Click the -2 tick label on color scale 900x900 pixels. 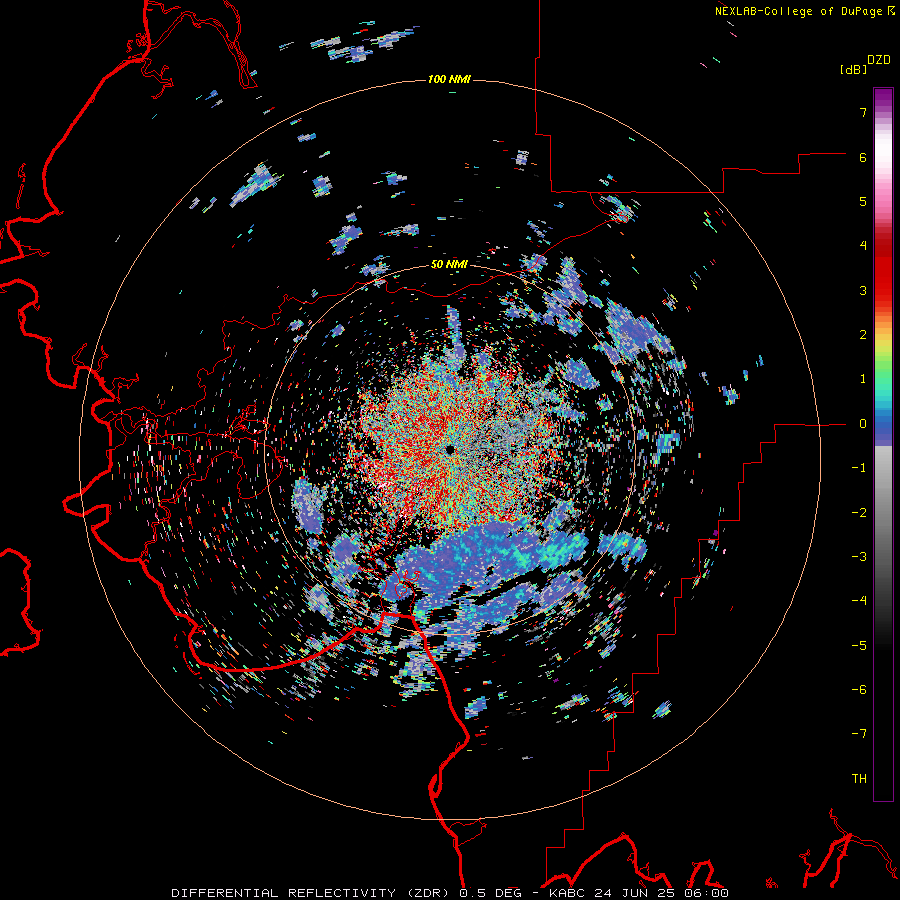point(859,513)
